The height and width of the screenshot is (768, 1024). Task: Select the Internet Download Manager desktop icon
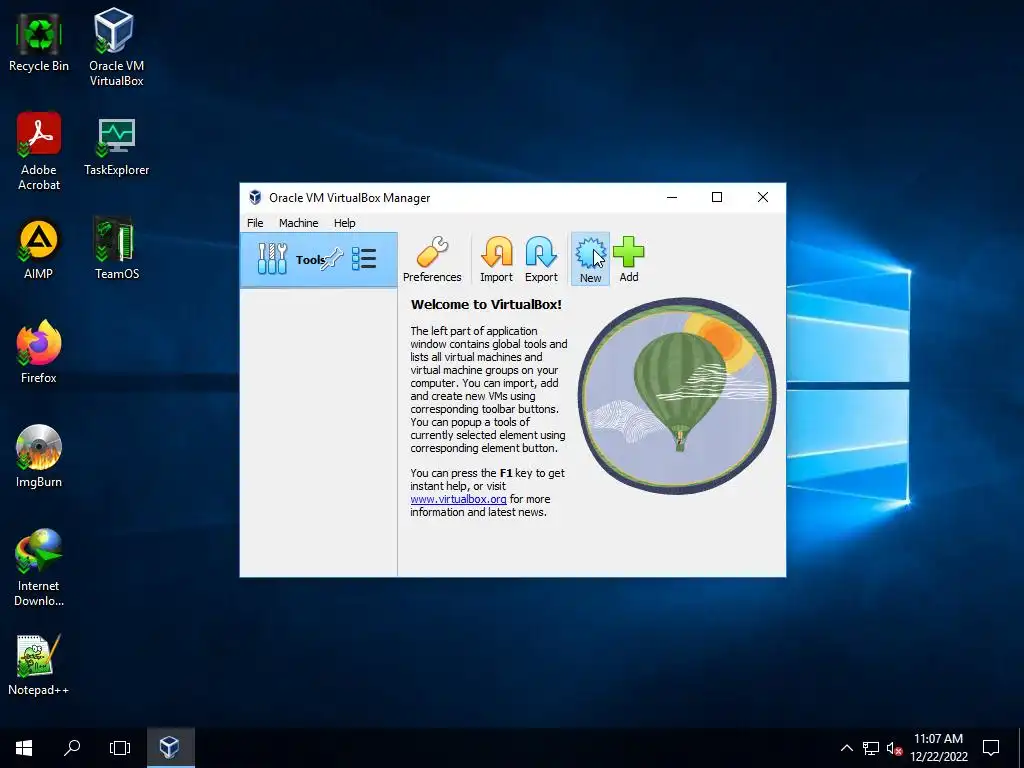pos(39,568)
